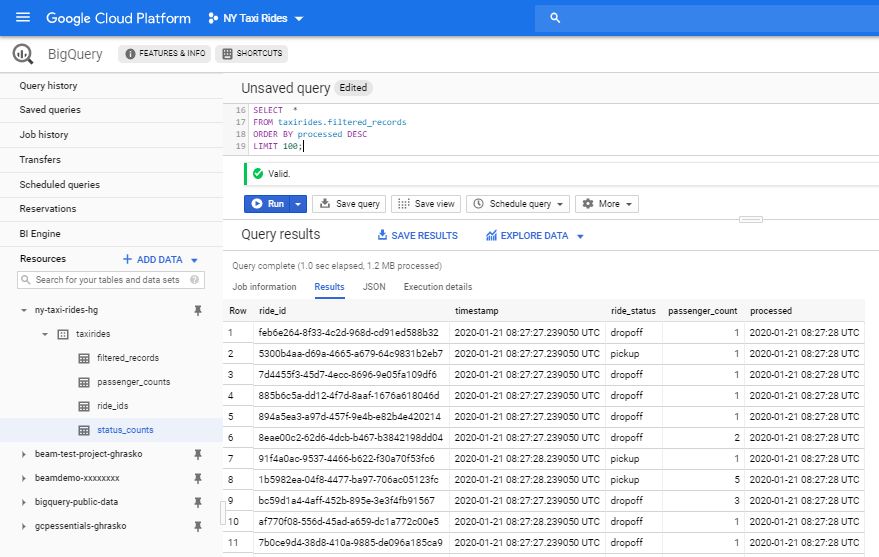Expand the beamdemo-xxxxxxxx project
This screenshot has height=557, width=879.
click(24, 479)
